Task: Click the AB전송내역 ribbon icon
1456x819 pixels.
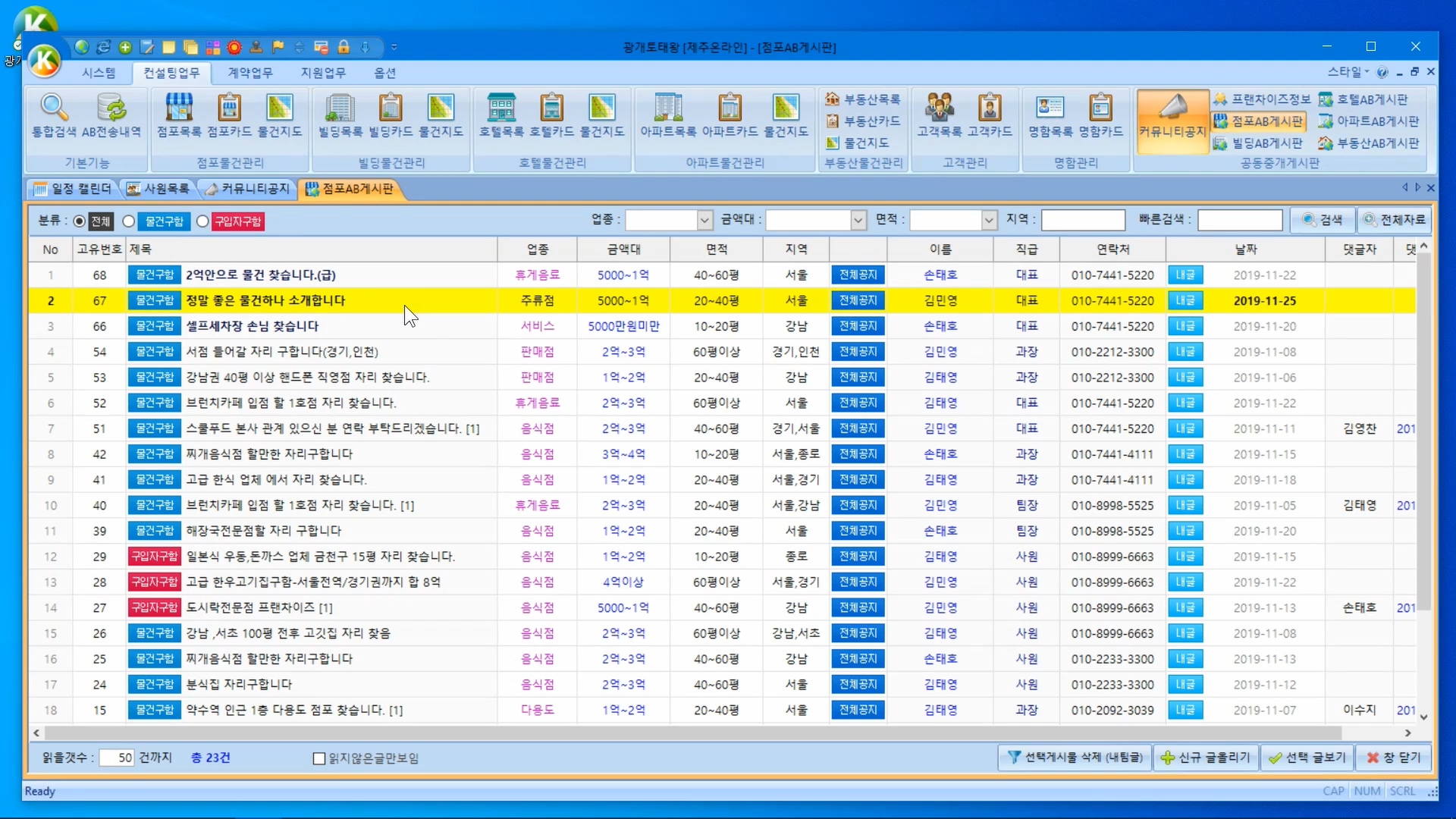Action: click(111, 110)
